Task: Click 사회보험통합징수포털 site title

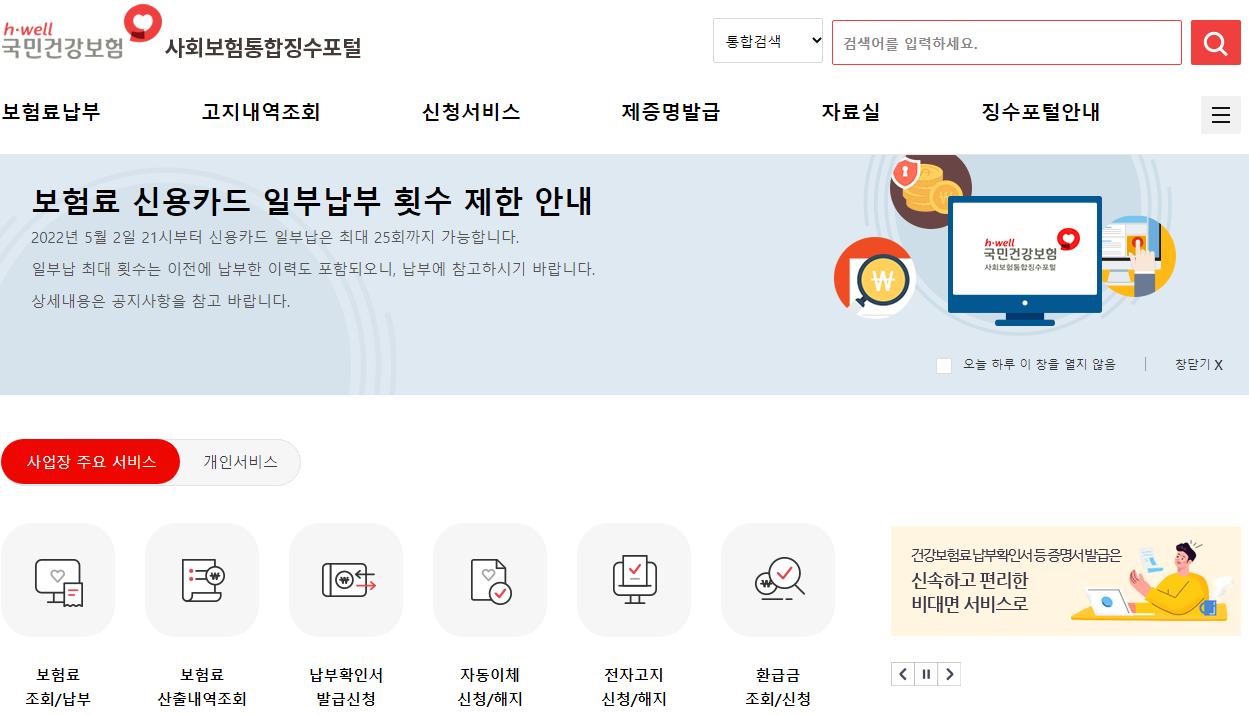Action: point(263,47)
